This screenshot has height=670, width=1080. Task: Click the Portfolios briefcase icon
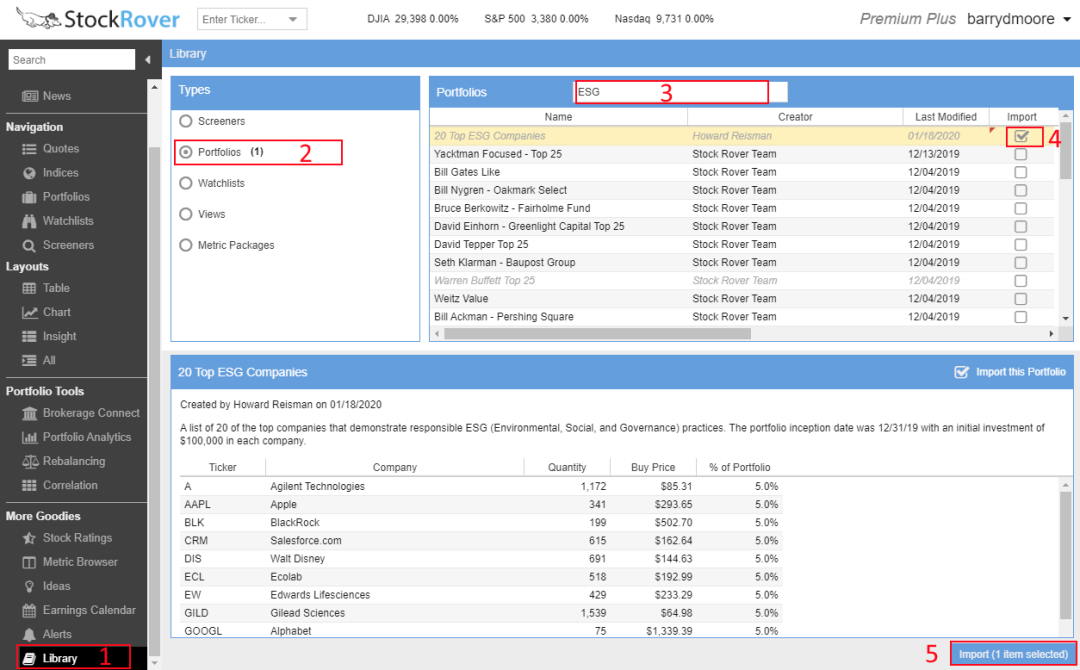click(x=29, y=197)
